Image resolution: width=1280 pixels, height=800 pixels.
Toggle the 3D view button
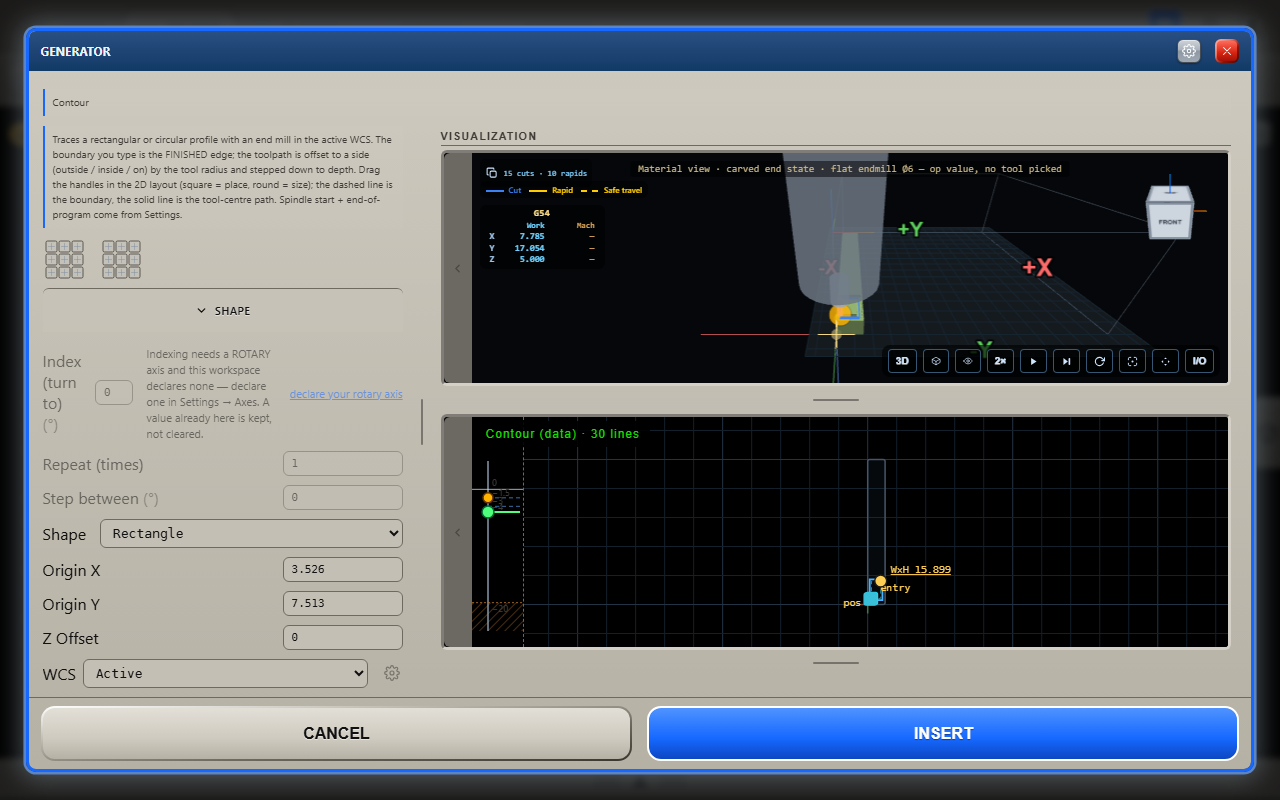pyautogui.click(x=902, y=361)
